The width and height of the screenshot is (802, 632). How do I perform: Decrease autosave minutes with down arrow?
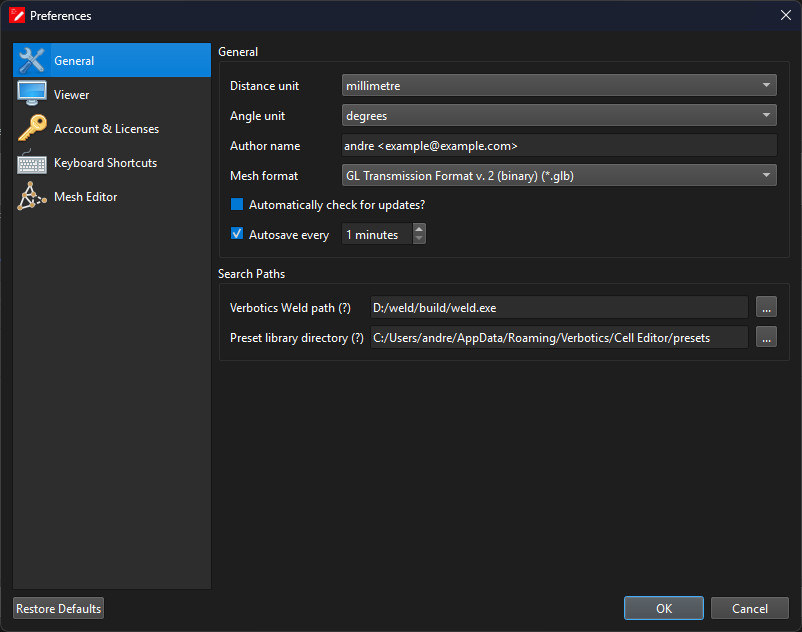coord(419,239)
